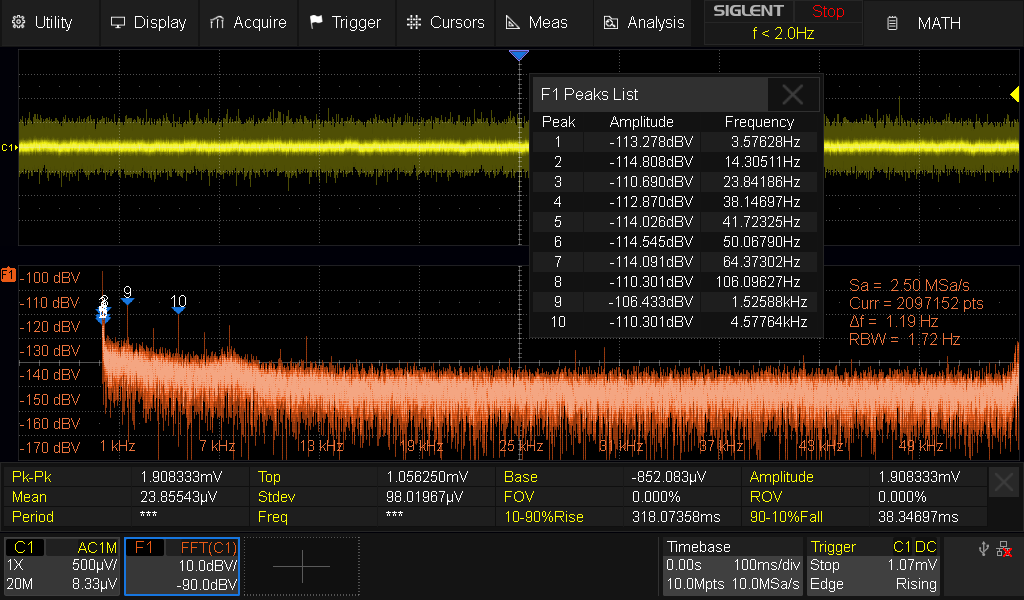
Task: Select peak 9 row in Peaks List
Action: 675,302
